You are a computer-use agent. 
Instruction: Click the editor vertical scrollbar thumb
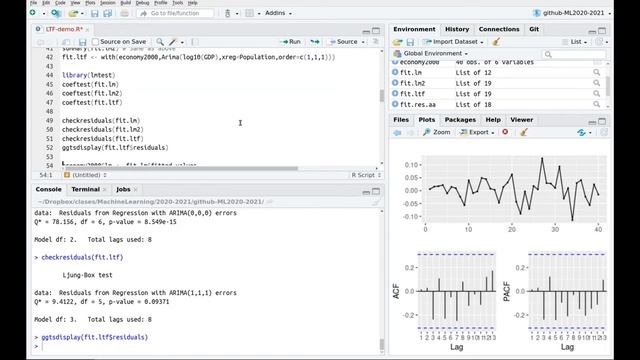point(382,96)
